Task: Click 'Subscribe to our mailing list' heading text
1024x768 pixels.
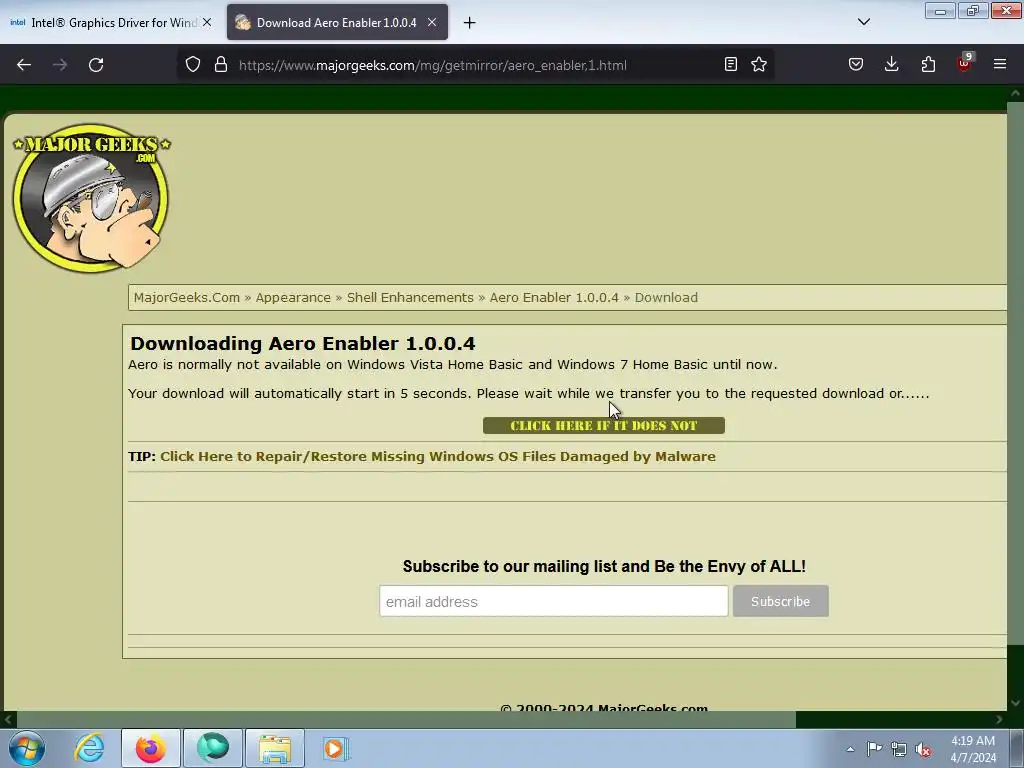Action: (x=604, y=566)
